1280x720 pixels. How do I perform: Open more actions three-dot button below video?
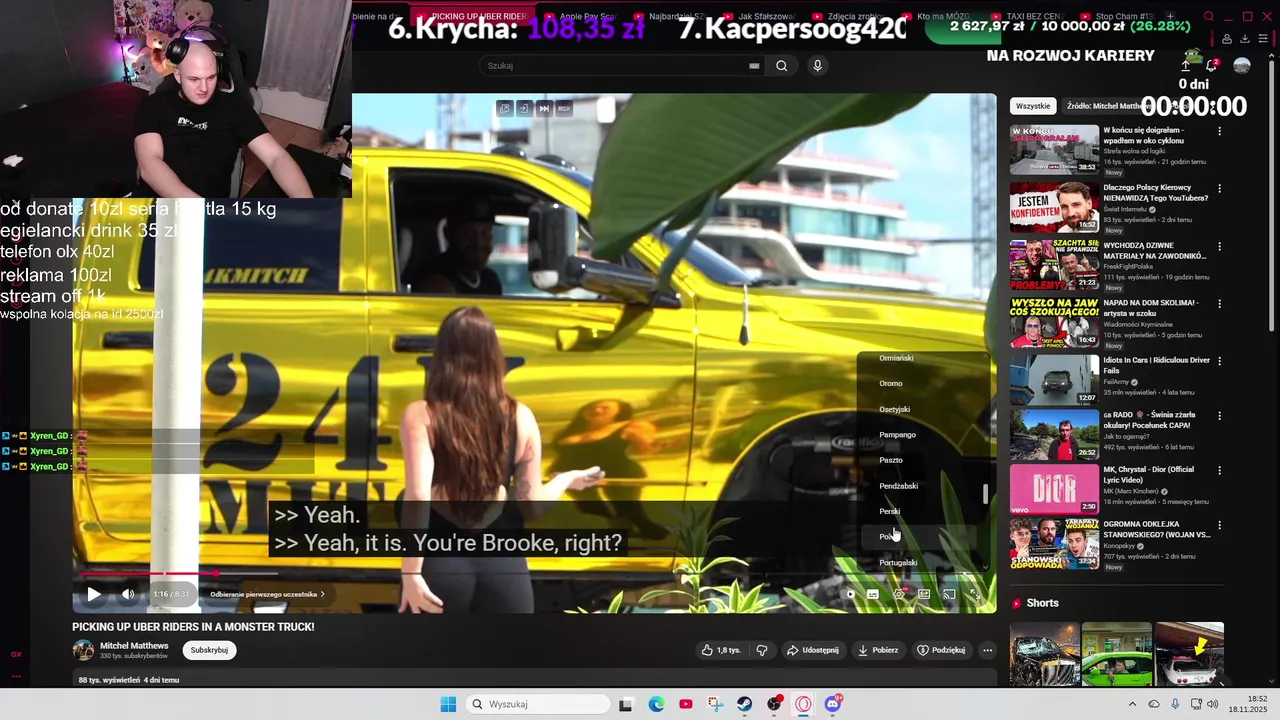pos(987,650)
